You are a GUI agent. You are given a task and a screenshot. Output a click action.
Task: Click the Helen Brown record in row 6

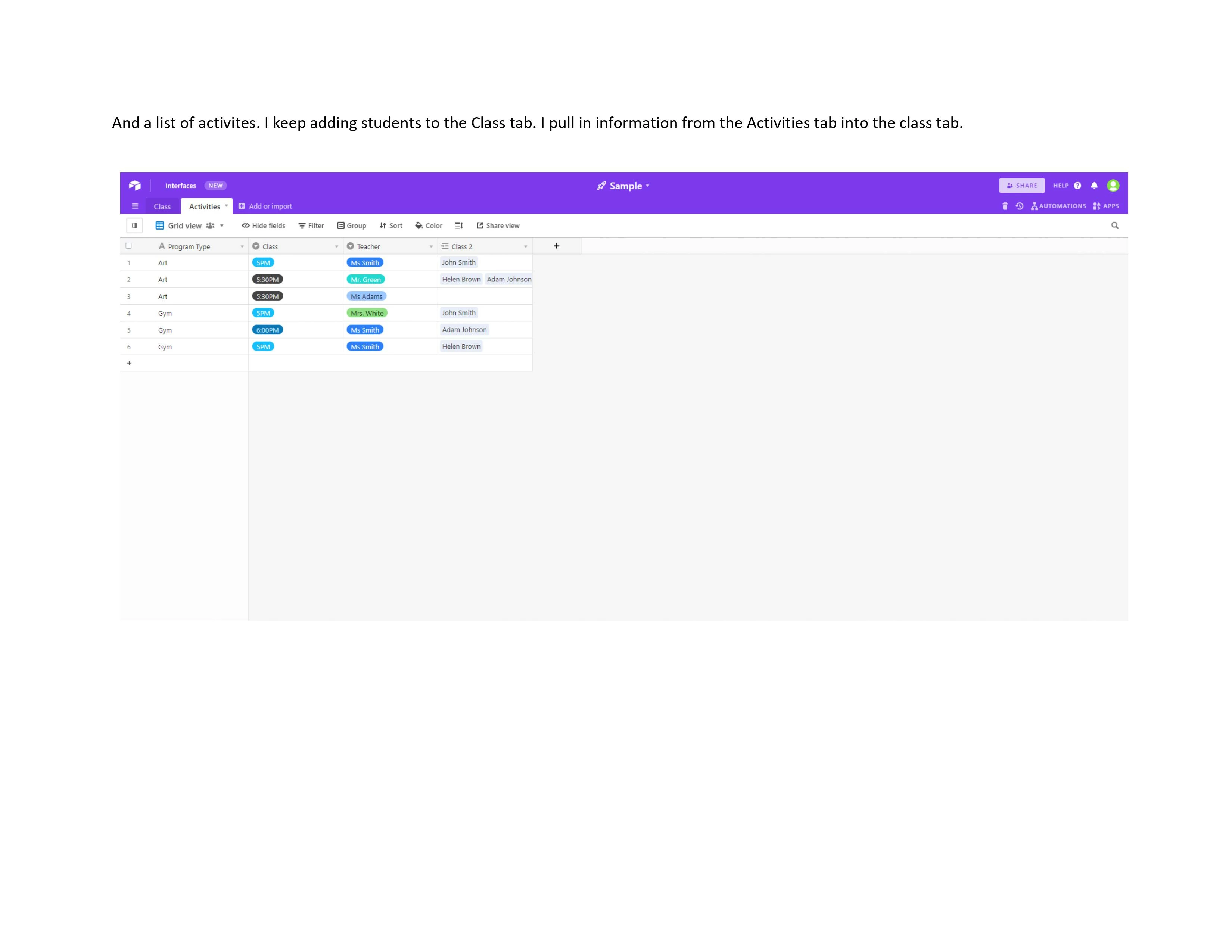click(461, 347)
